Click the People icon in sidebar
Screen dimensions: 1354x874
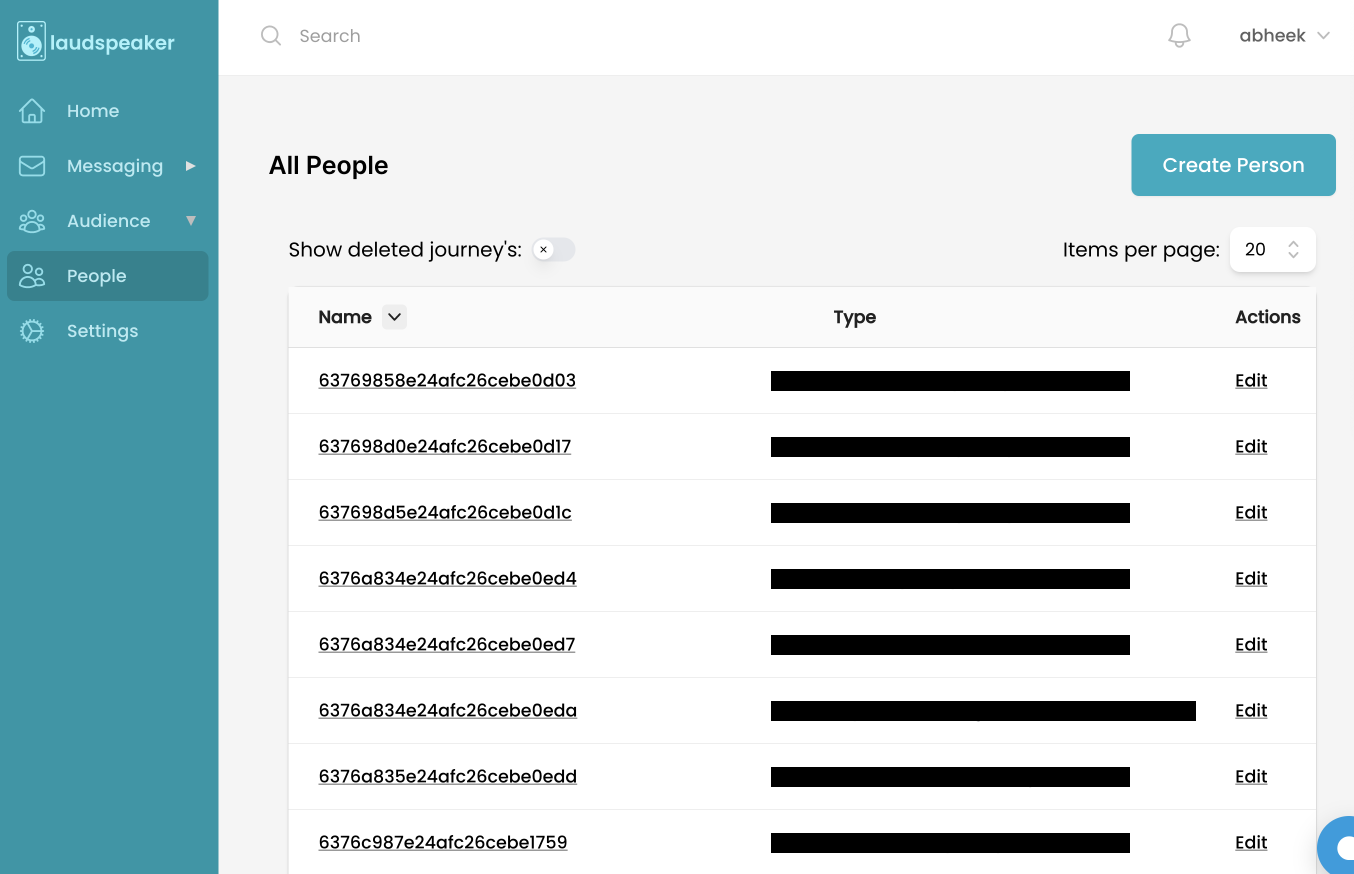(32, 276)
